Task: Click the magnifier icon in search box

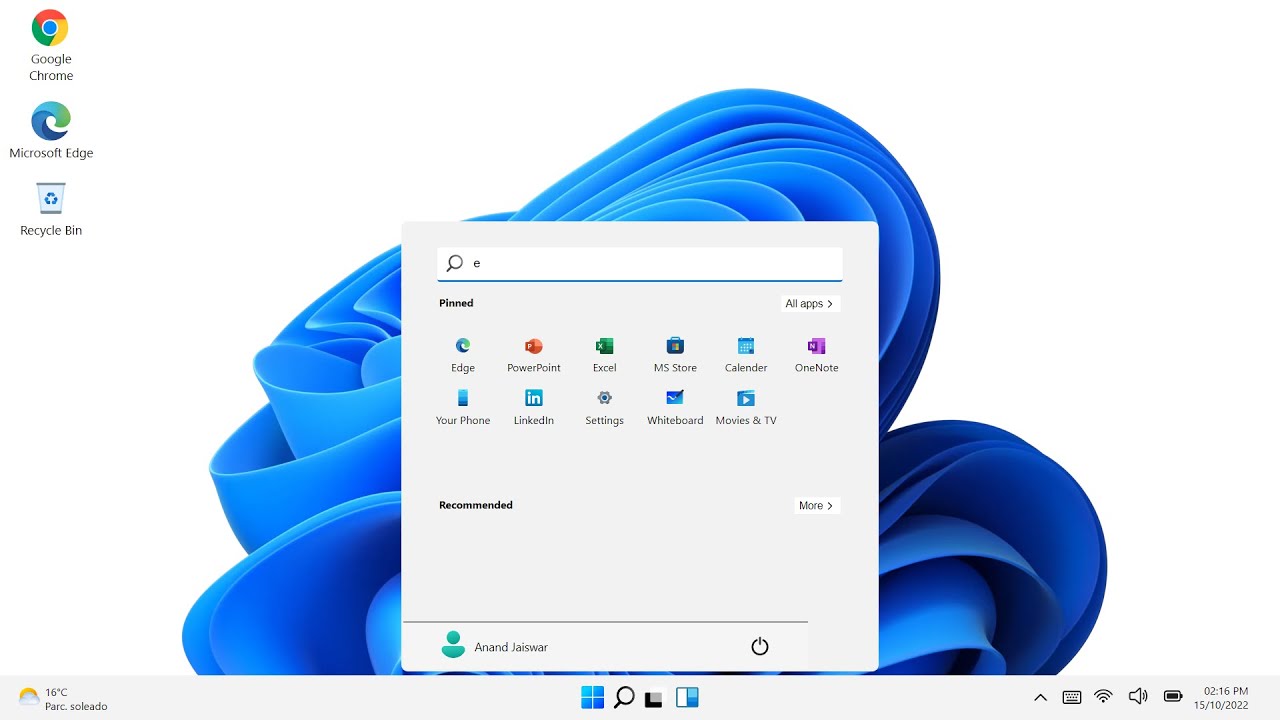Action: 455,263
